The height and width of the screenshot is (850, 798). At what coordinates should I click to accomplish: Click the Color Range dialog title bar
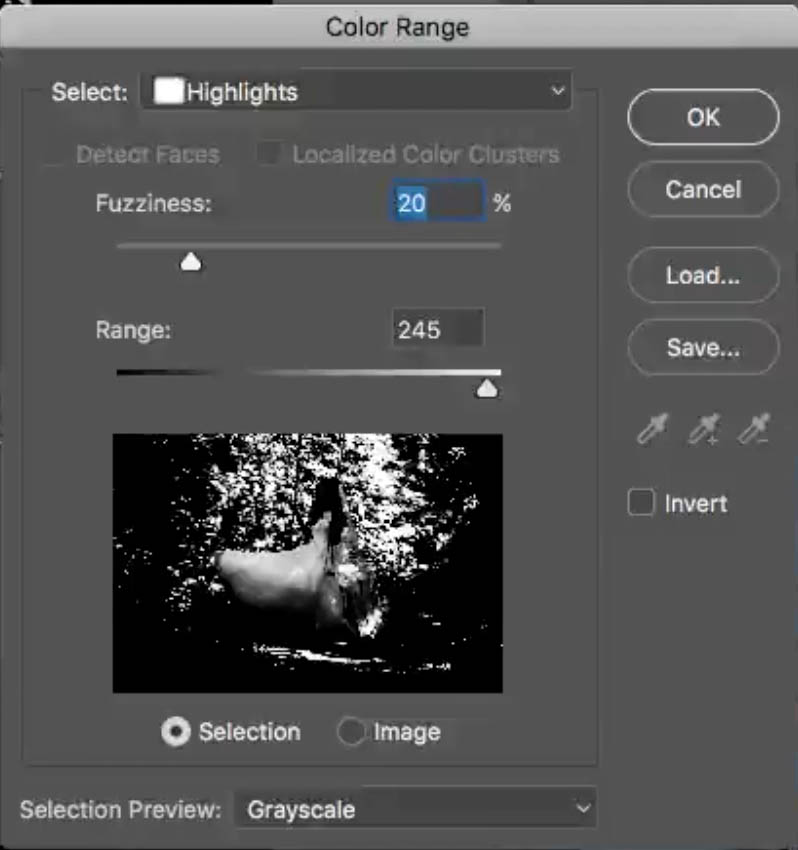point(398,27)
